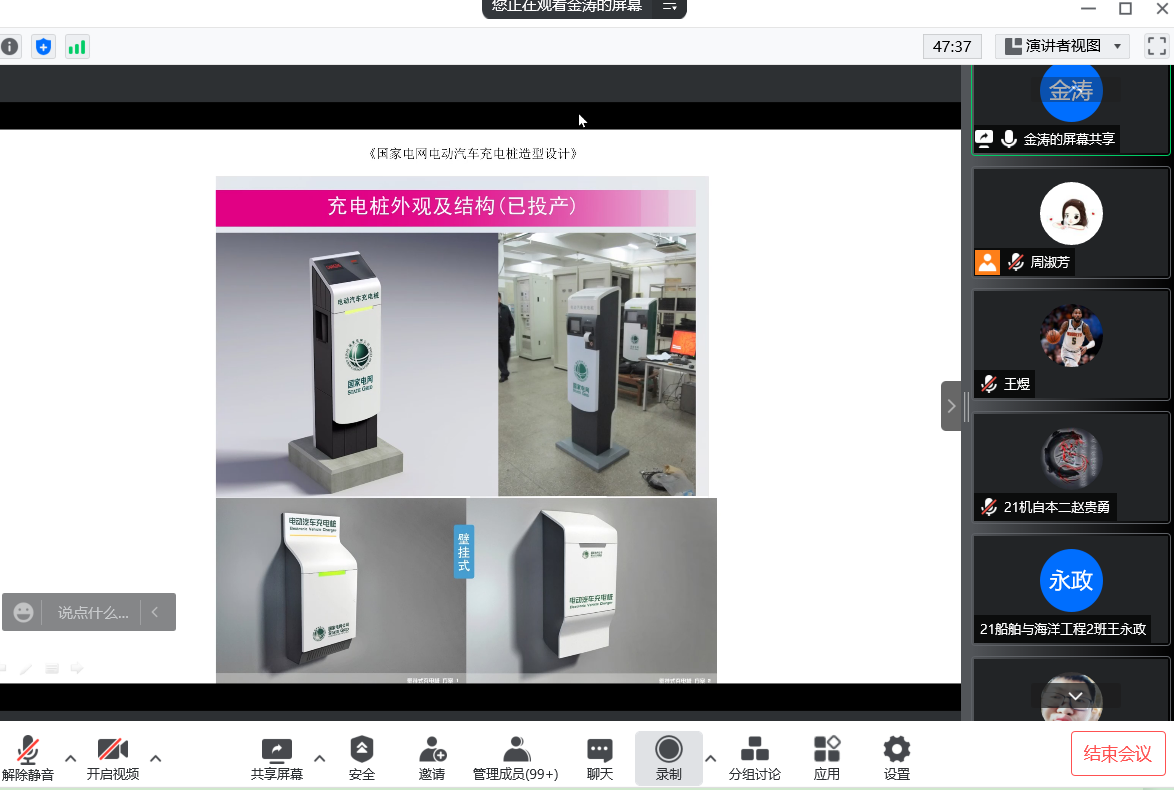Open menu on 您正在观看金涛的屏幕 banner
The image size is (1174, 790).
(x=669, y=7)
